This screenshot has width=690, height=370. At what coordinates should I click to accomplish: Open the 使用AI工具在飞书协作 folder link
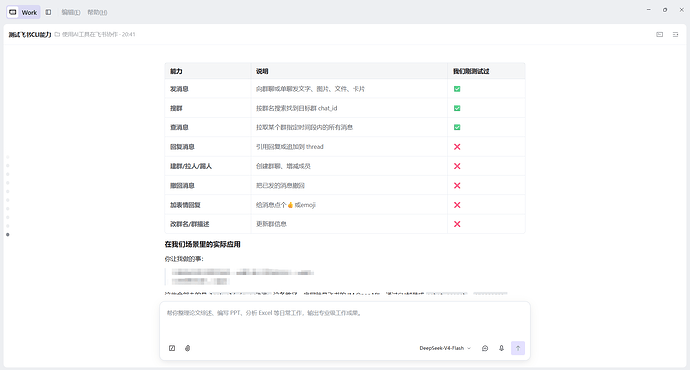pos(87,34)
